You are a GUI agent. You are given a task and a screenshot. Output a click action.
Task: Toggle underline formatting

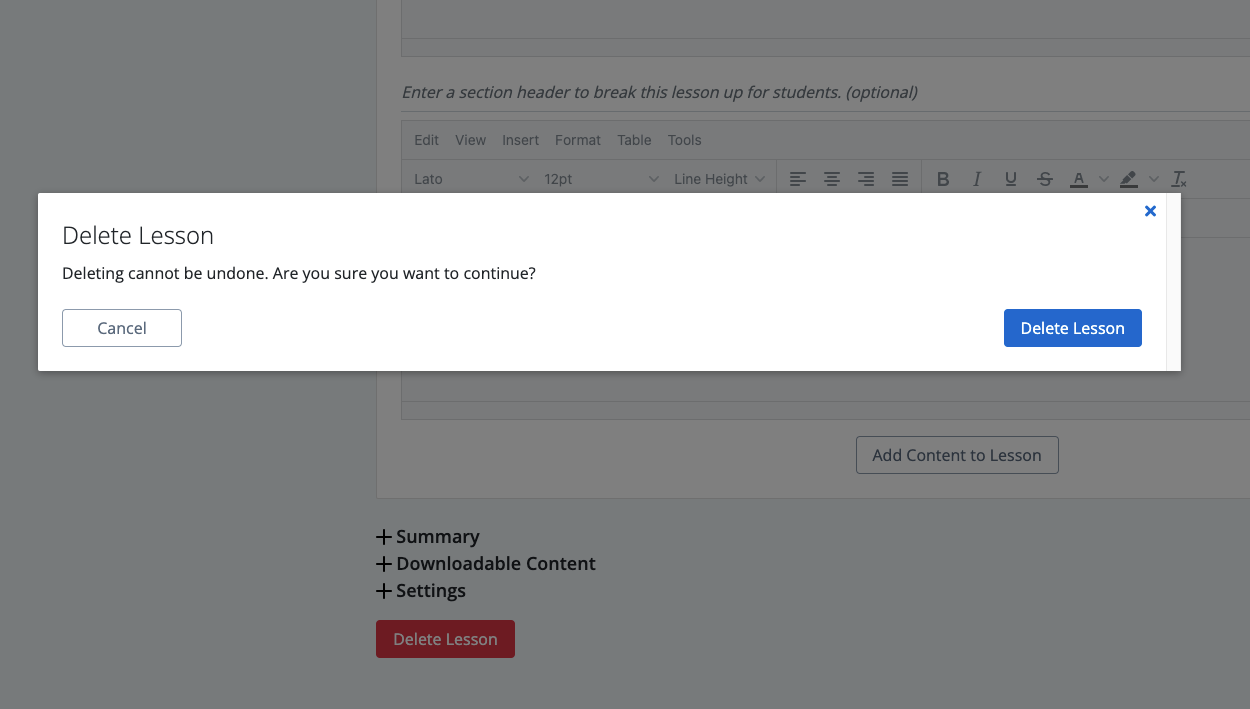tap(1010, 179)
